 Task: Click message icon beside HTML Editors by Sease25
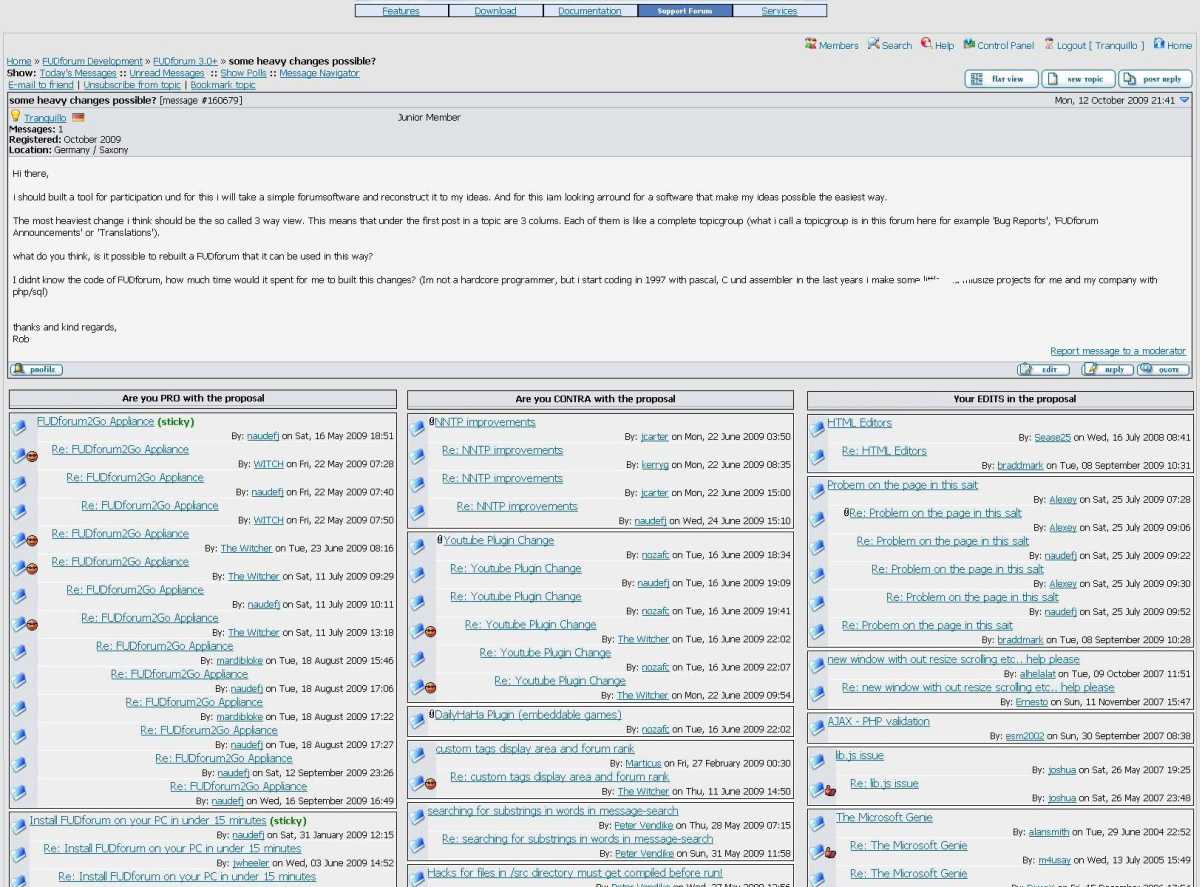point(817,429)
